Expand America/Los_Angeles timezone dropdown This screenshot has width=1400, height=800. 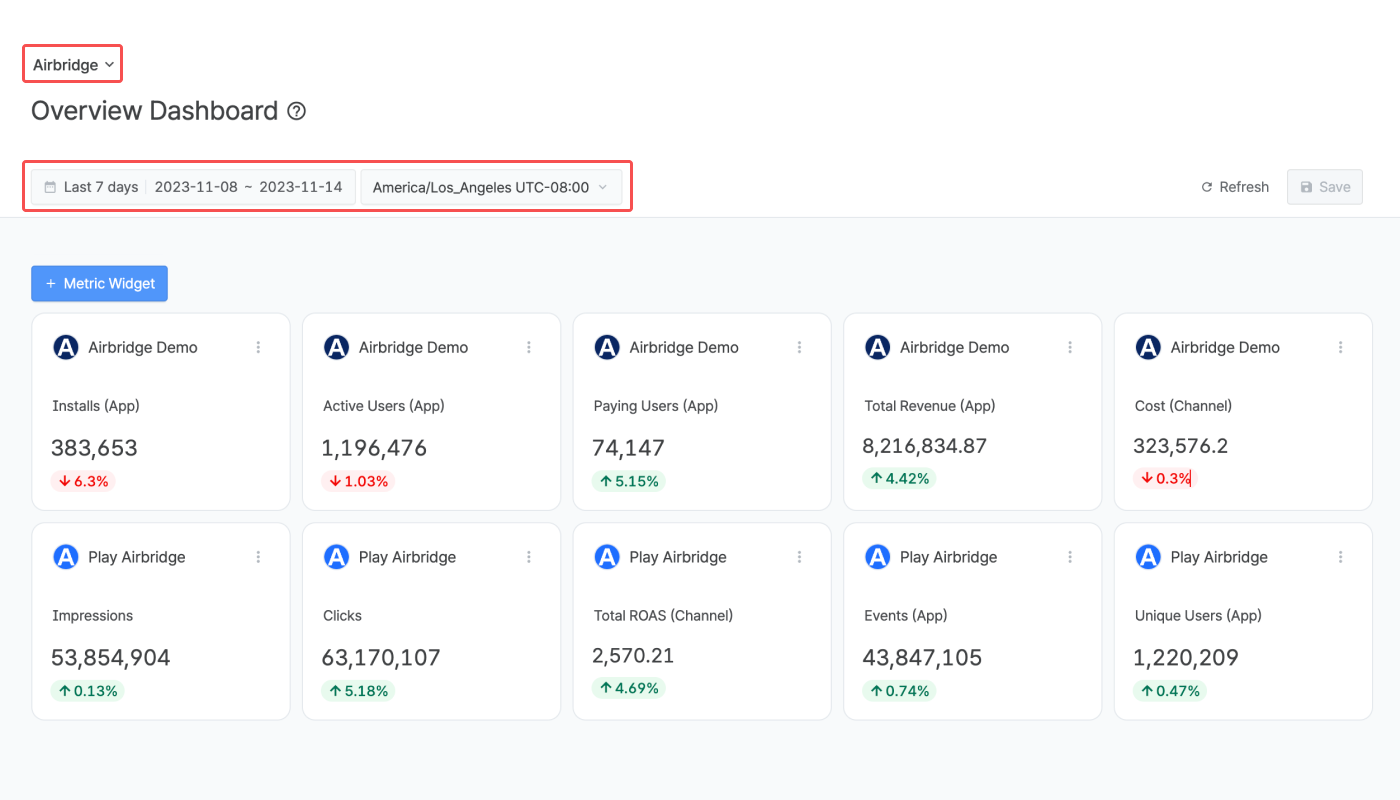[x=490, y=187]
